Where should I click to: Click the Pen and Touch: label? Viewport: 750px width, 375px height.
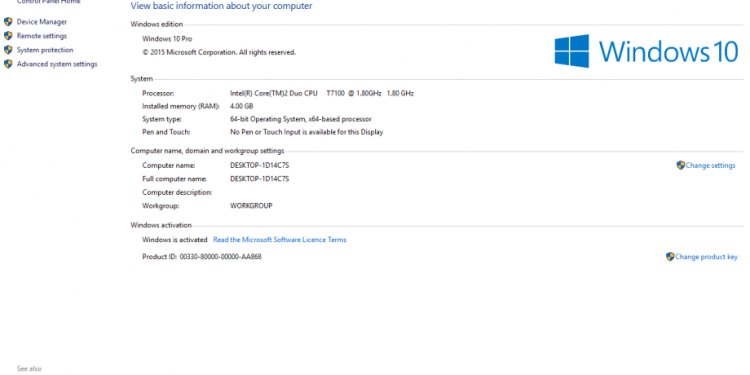pos(166,132)
